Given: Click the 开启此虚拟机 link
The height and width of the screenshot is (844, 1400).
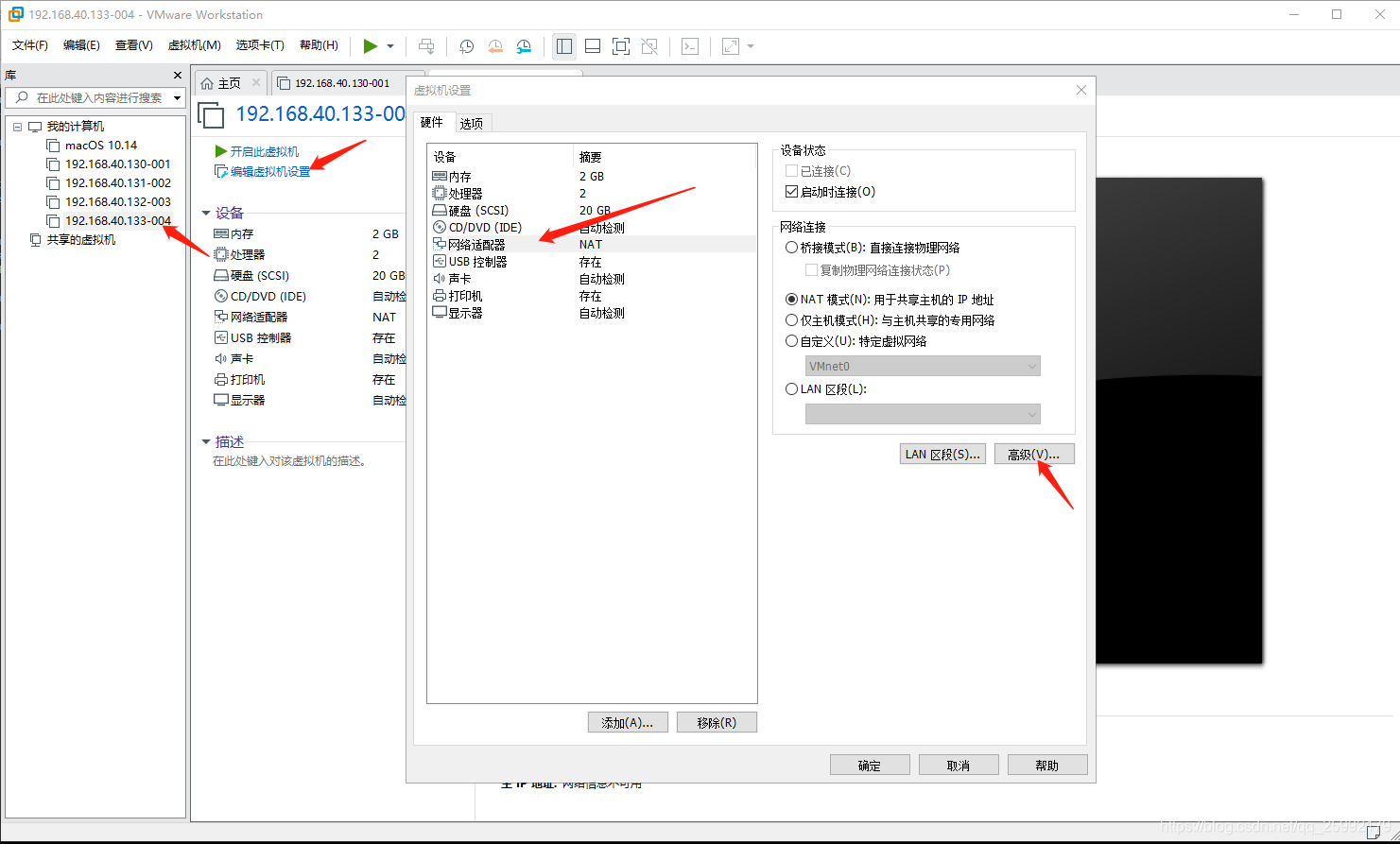Looking at the screenshot, I should [x=264, y=151].
